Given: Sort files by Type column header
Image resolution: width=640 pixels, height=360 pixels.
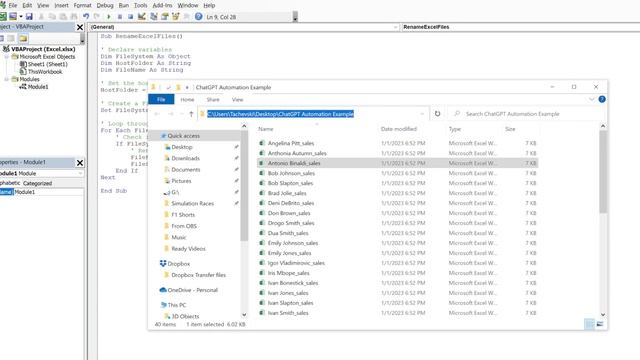Looking at the screenshot, I should (455, 129).
